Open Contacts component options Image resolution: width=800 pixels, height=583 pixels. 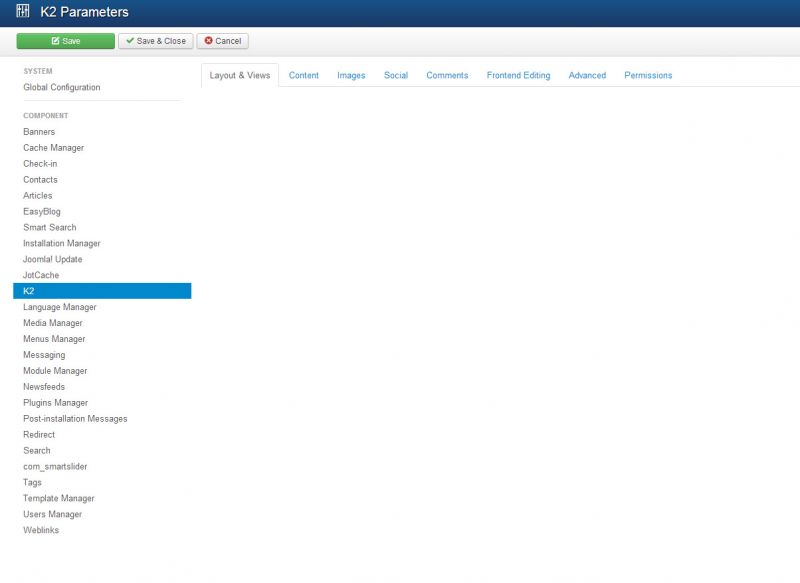coord(40,180)
